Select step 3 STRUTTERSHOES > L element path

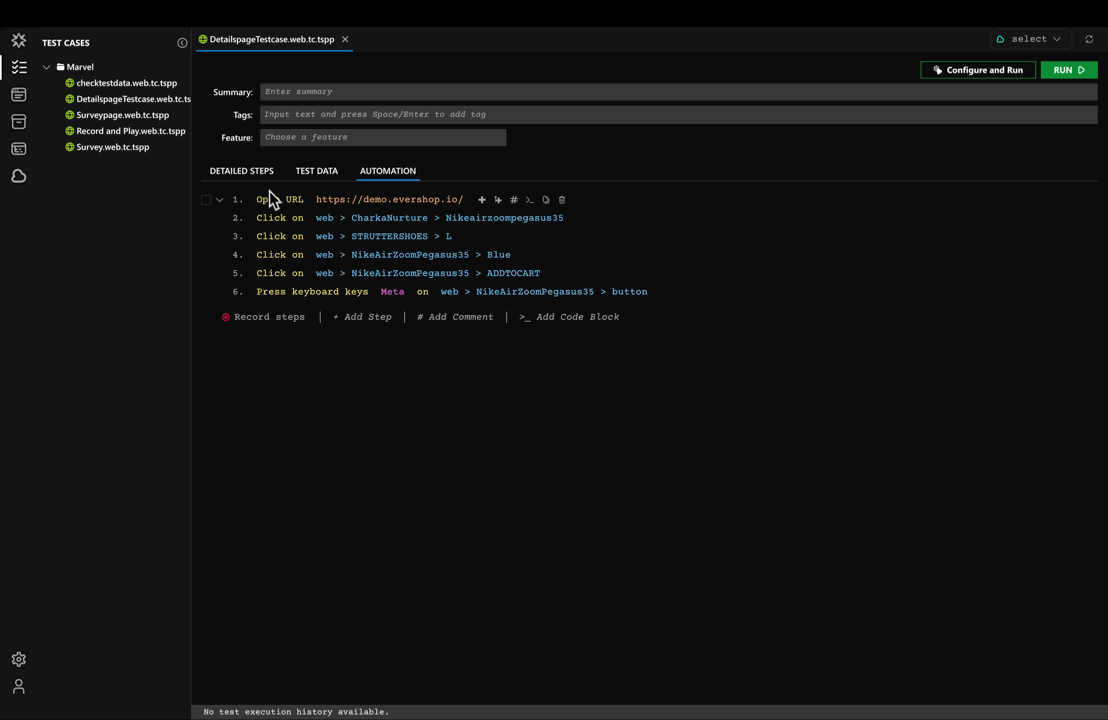pos(384,237)
